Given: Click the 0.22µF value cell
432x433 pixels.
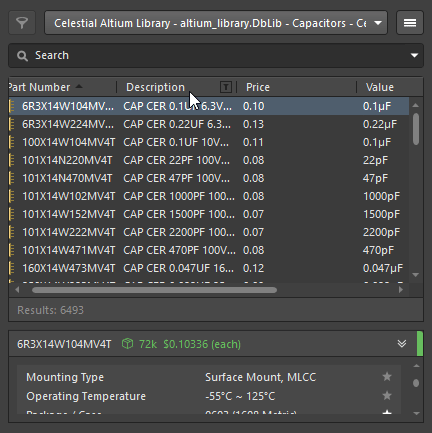Looking at the screenshot, I should coord(380,124).
